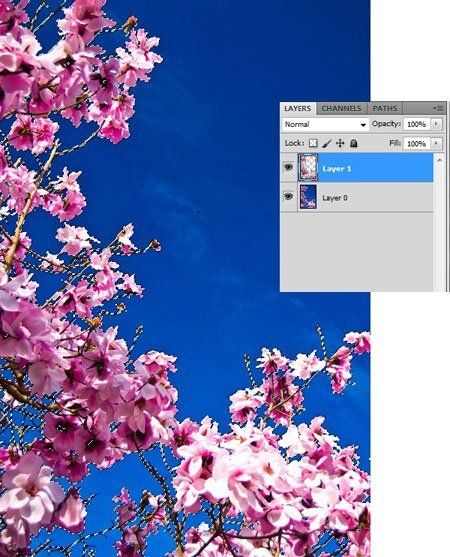The image size is (450, 557).
Task: Select the Layer 0 thumbnail
Action: click(x=308, y=197)
